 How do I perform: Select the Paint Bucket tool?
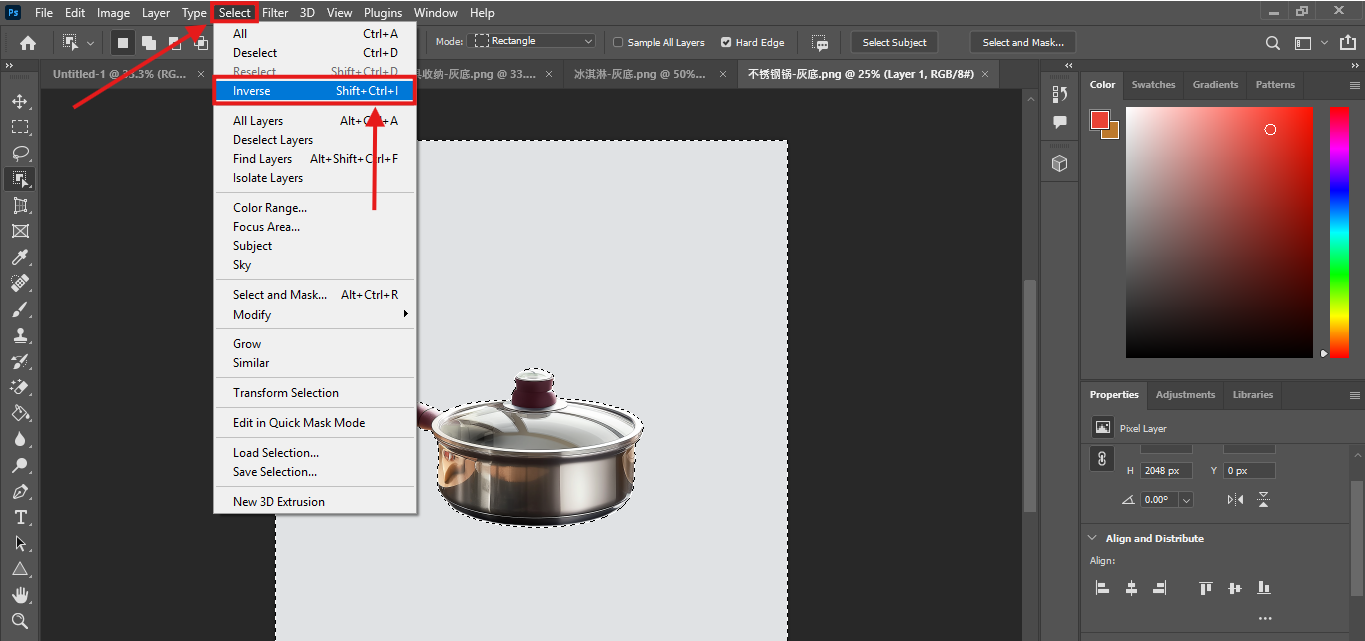20,413
